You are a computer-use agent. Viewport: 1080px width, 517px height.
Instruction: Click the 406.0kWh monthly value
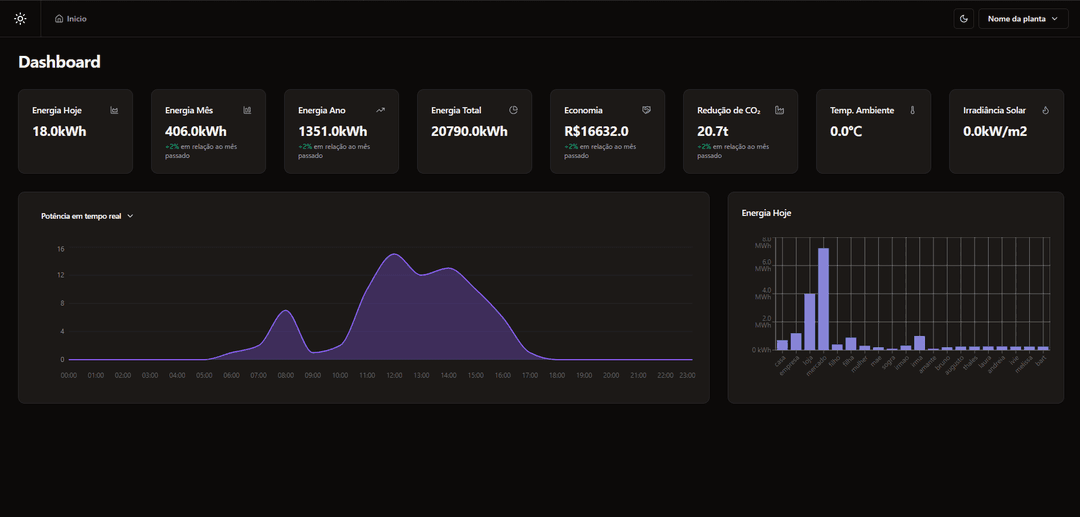tap(196, 131)
